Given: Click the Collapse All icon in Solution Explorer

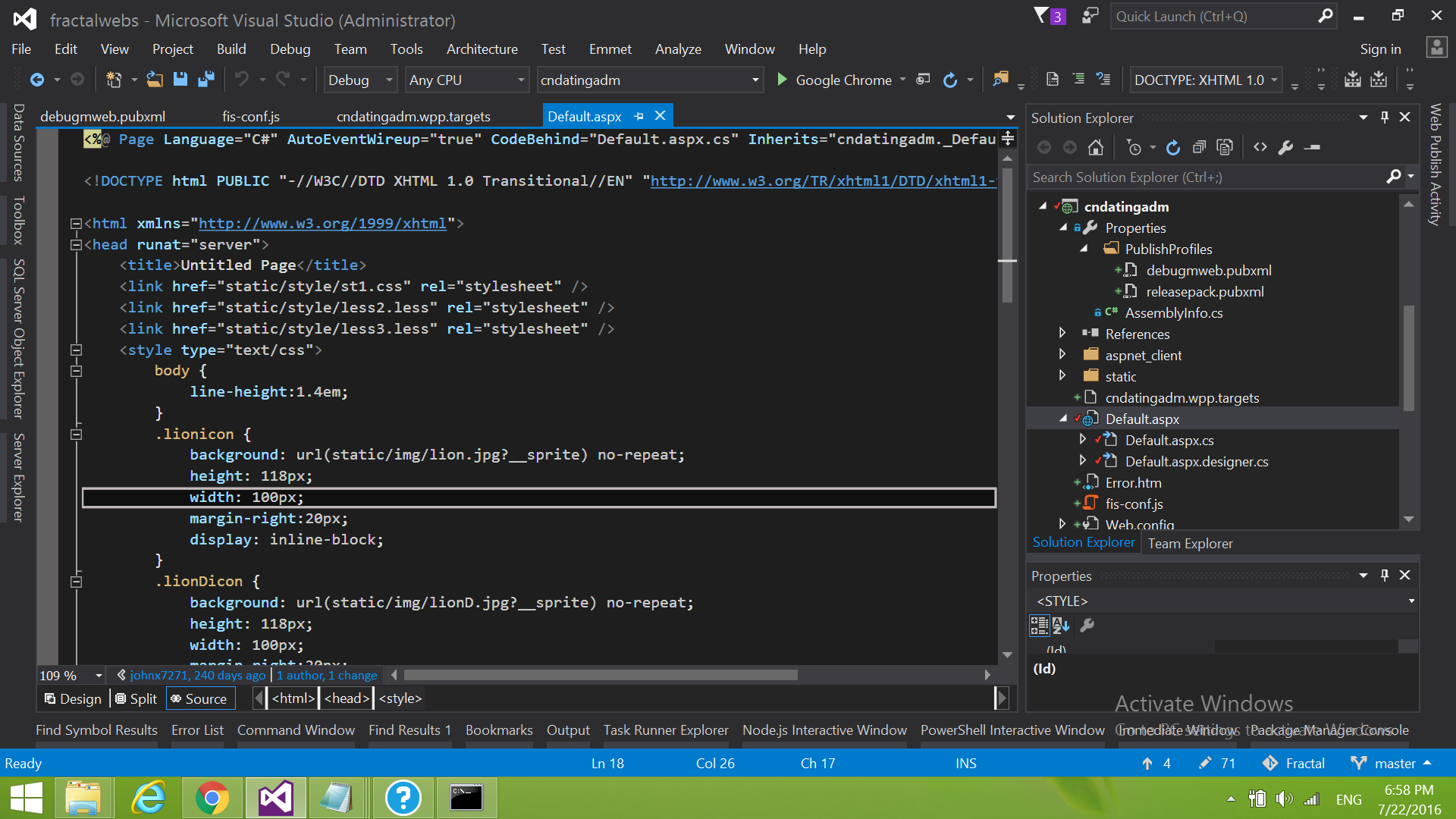Looking at the screenshot, I should 1199,147.
